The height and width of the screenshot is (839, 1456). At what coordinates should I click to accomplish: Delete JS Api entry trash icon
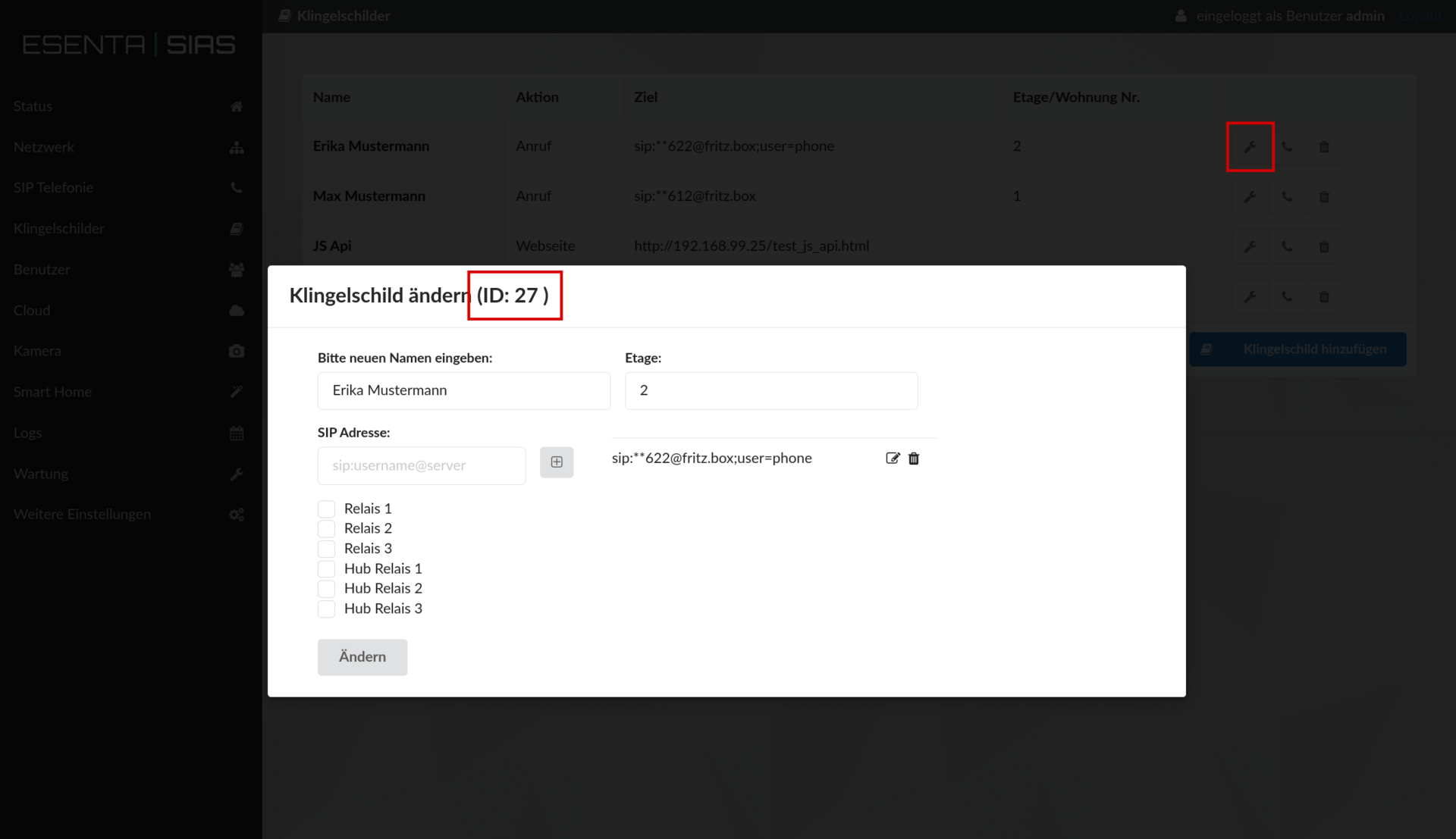click(1324, 246)
